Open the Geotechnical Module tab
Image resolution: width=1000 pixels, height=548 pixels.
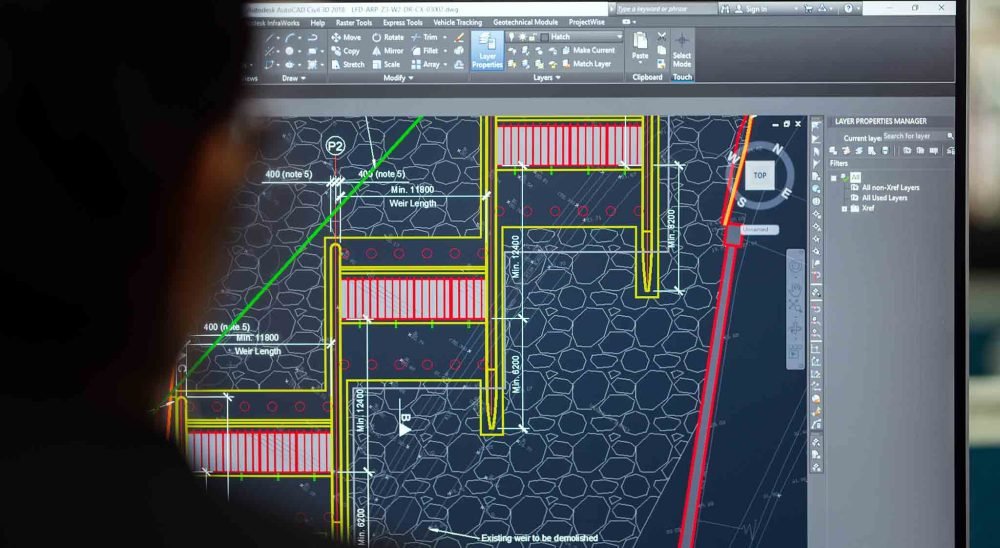(x=525, y=22)
